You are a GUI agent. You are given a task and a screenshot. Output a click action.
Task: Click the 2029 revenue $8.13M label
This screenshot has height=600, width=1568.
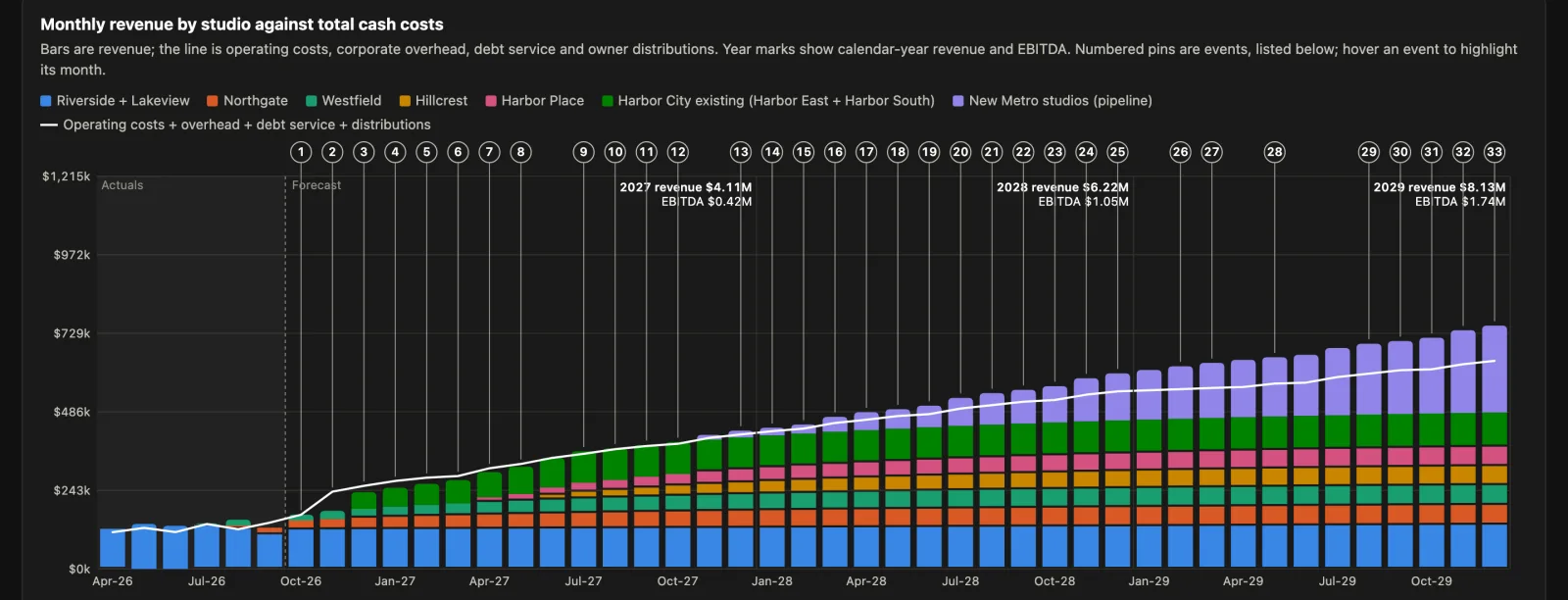1440,187
